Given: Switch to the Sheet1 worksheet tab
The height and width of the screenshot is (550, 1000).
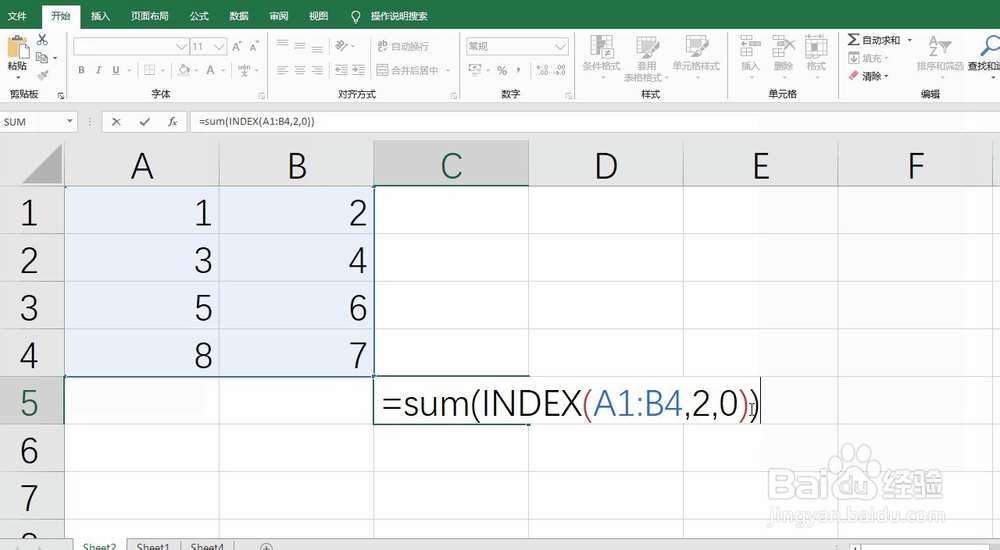Looking at the screenshot, I should click(x=153, y=547).
